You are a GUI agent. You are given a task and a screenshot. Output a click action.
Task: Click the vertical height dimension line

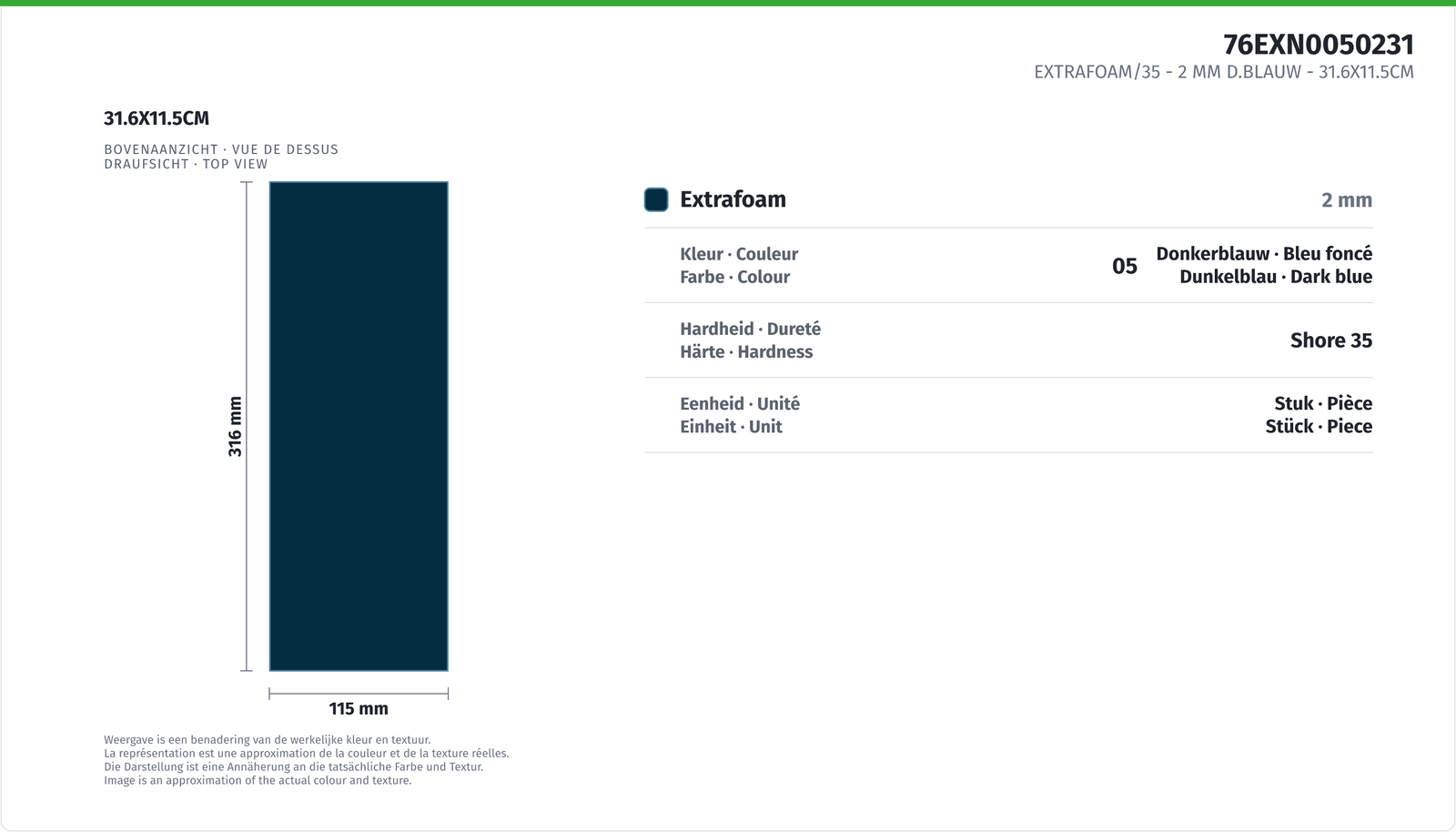pos(247,426)
